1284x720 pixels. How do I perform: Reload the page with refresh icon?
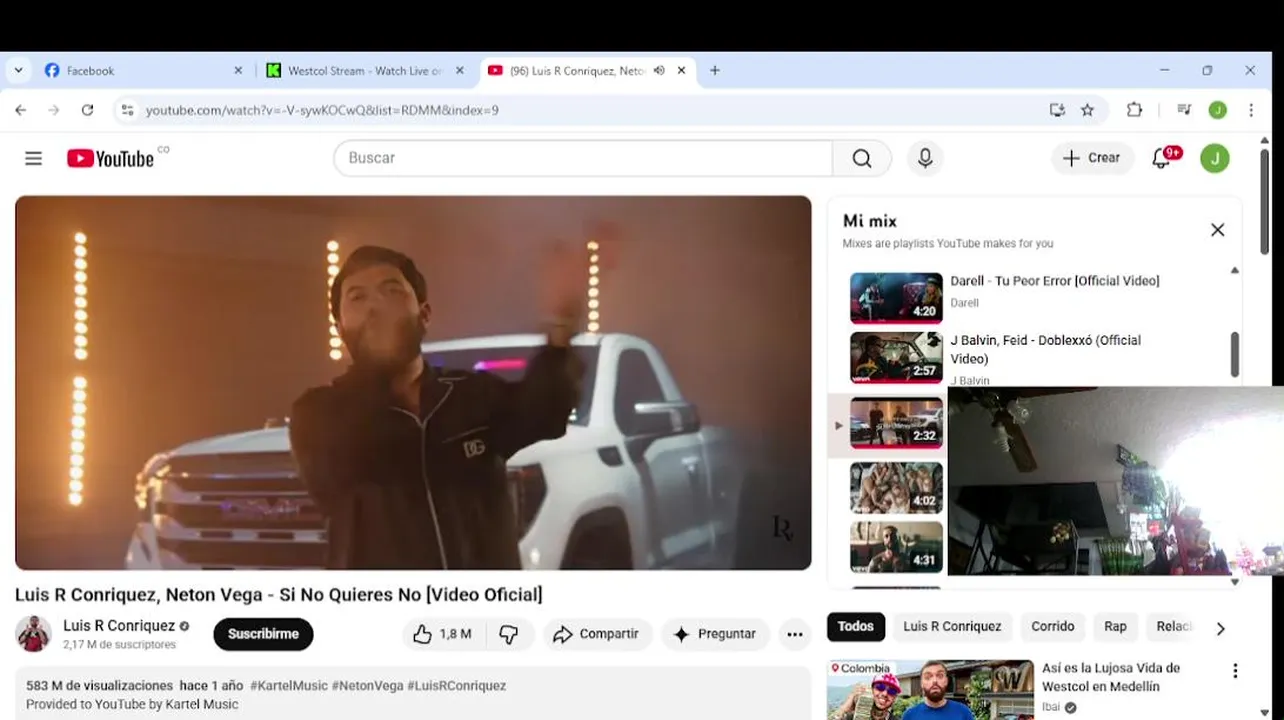click(87, 110)
